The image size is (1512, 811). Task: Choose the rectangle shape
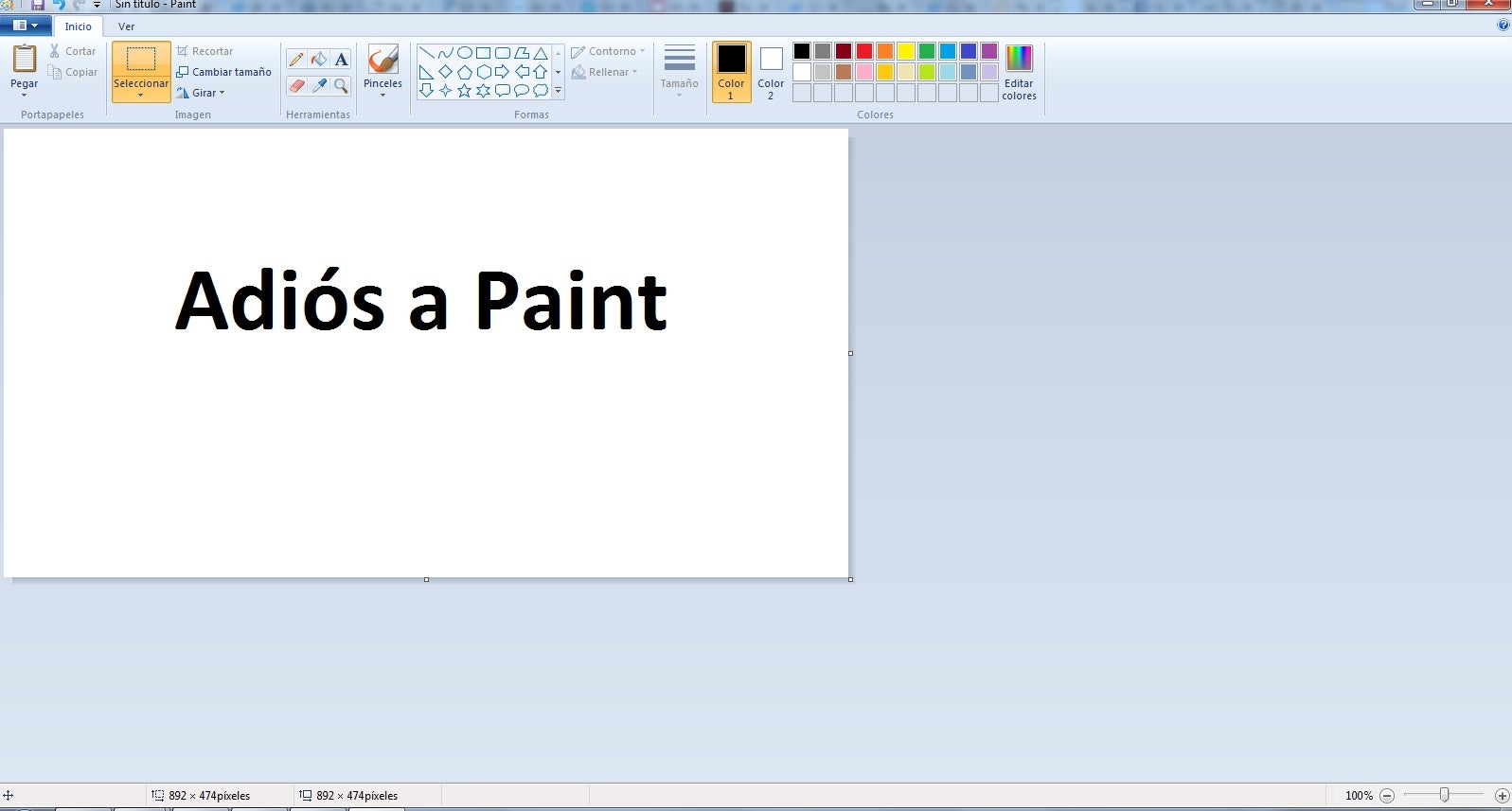click(484, 53)
